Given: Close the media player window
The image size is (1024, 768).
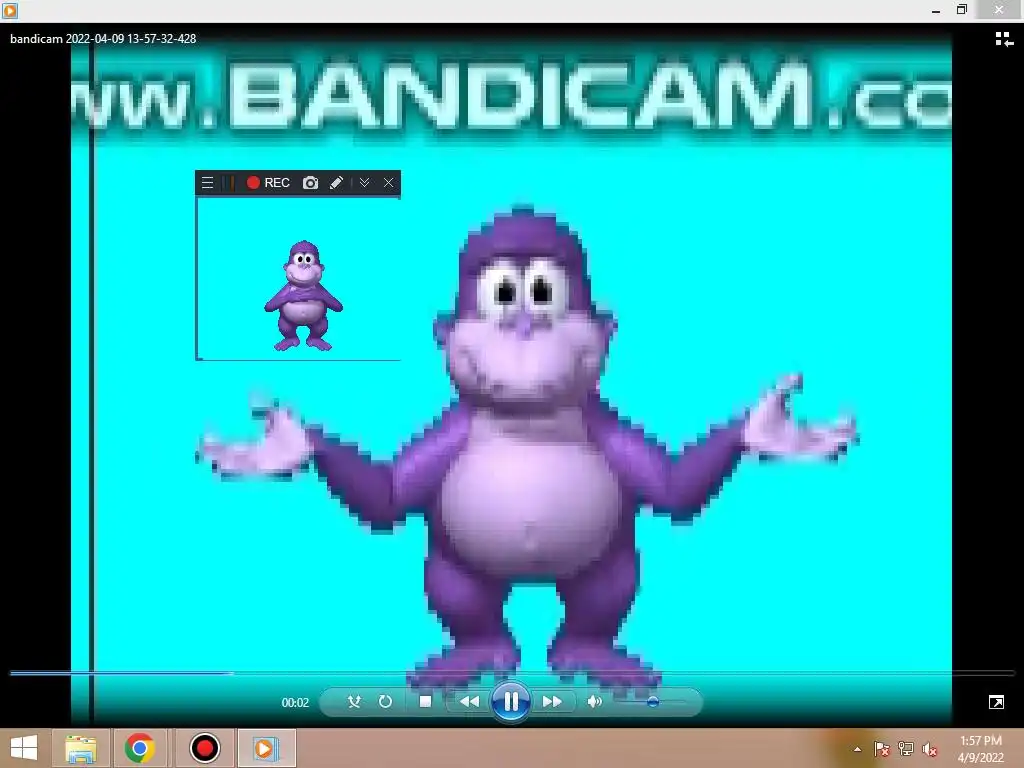Looking at the screenshot, I should (x=999, y=10).
